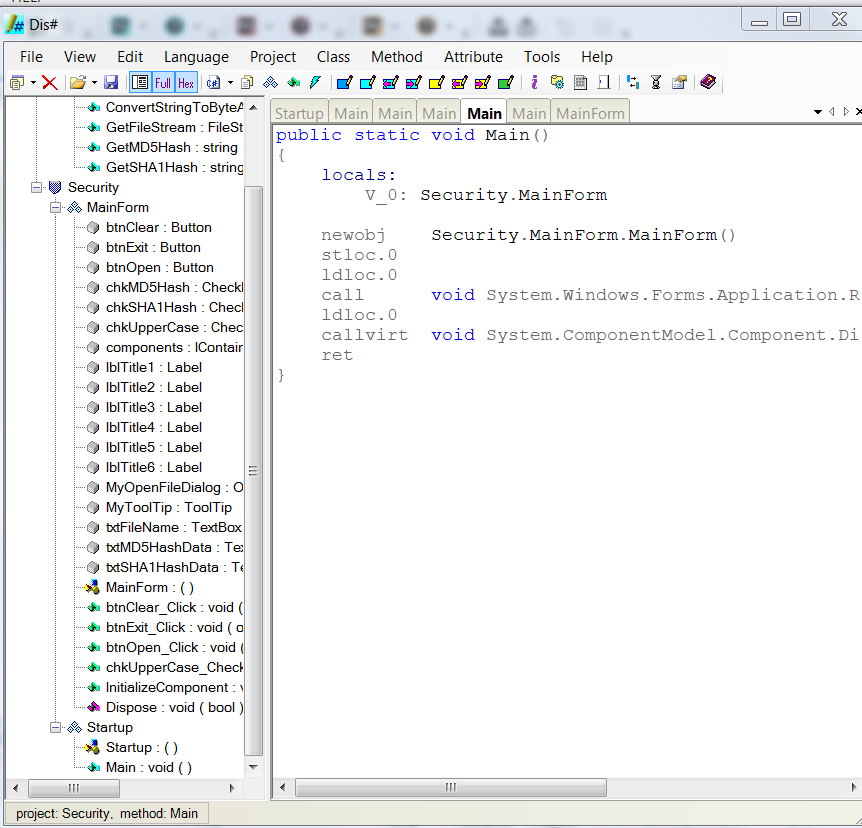Collapse the Security project node
This screenshot has height=828, width=862.
pyautogui.click(x=37, y=187)
